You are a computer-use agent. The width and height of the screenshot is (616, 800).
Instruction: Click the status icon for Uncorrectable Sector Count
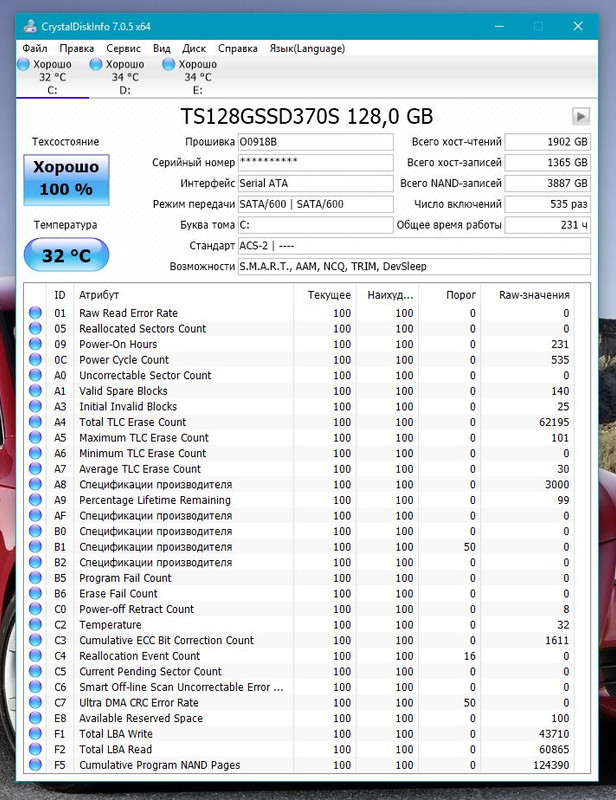coord(35,375)
